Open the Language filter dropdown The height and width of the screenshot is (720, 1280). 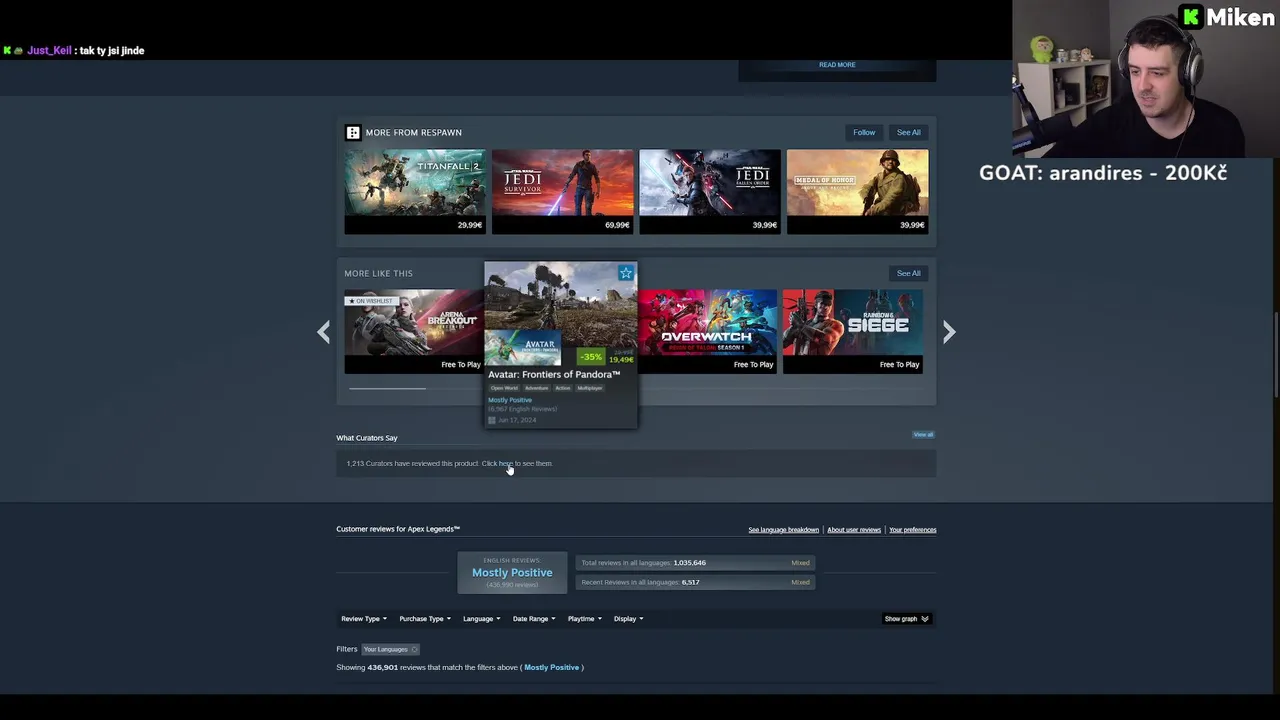point(481,619)
